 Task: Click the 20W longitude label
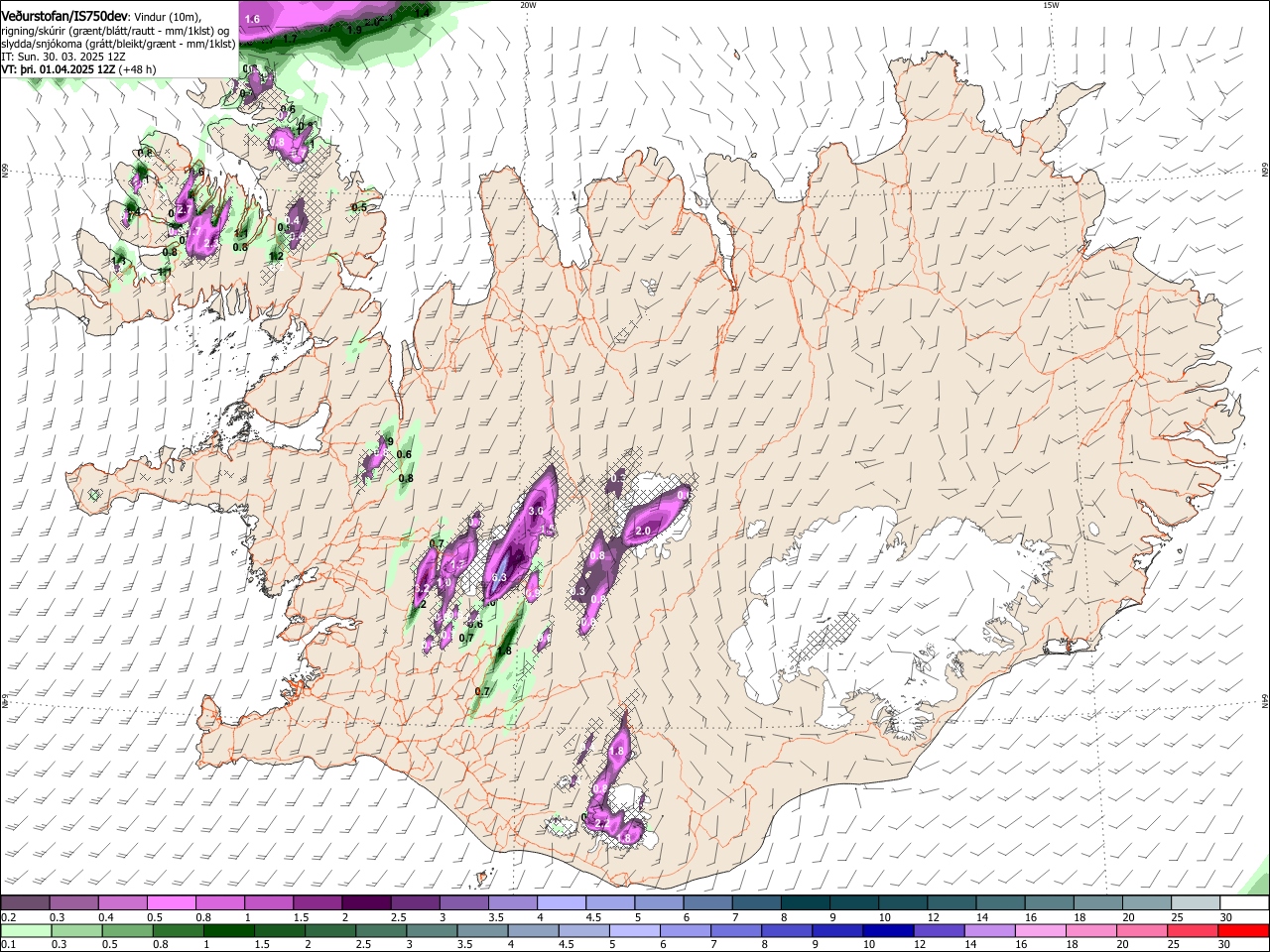528,5
